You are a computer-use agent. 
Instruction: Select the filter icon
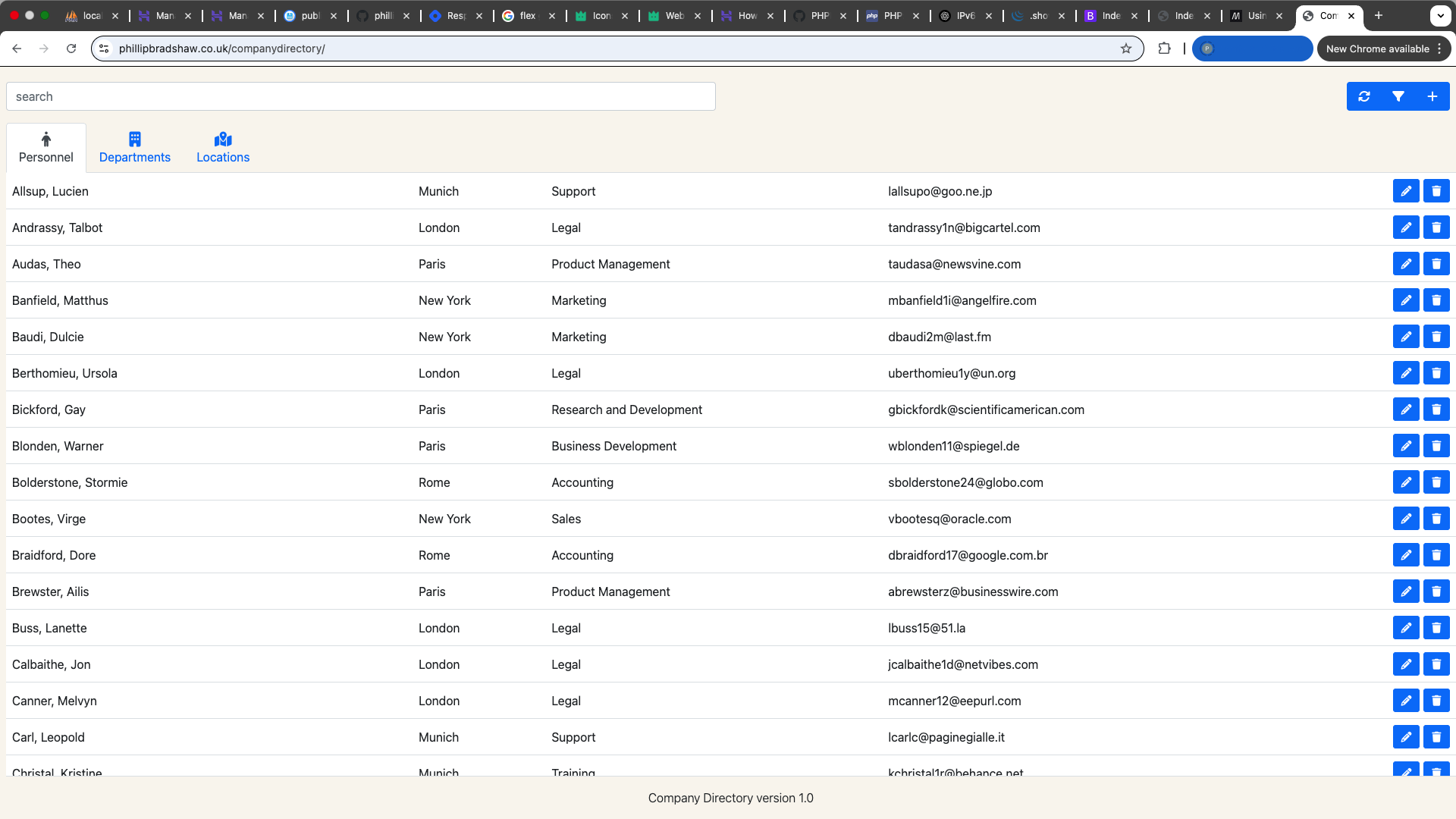click(1398, 96)
